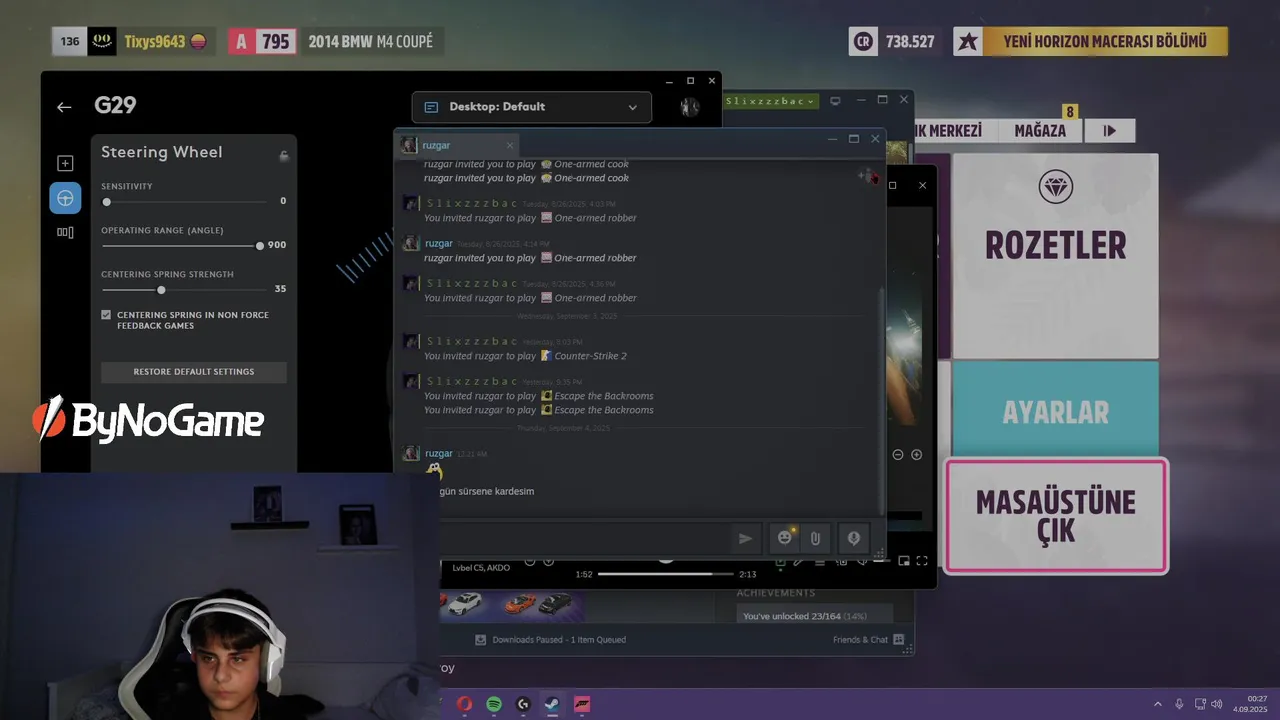Select the MASAÜSTÜNE ÇIK tile
The image size is (1280, 720).
tap(1055, 516)
